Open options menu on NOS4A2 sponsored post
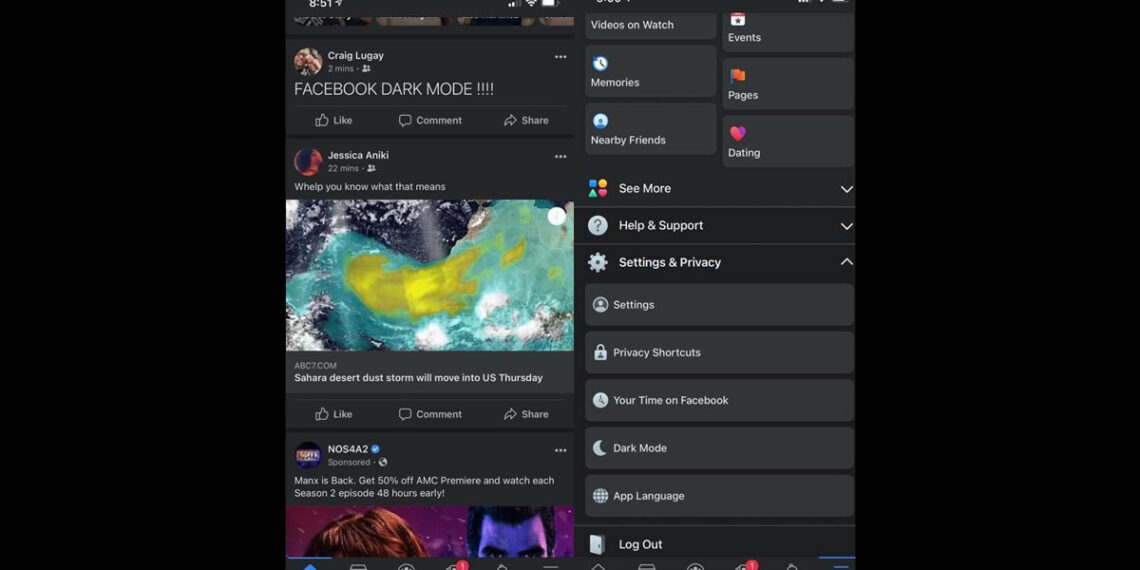Viewport: 1140px width, 570px height. tap(560, 451)
